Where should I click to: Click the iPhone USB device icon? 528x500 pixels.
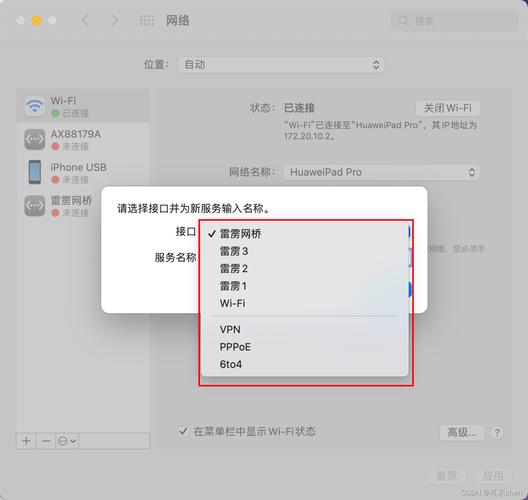(35, 172)
